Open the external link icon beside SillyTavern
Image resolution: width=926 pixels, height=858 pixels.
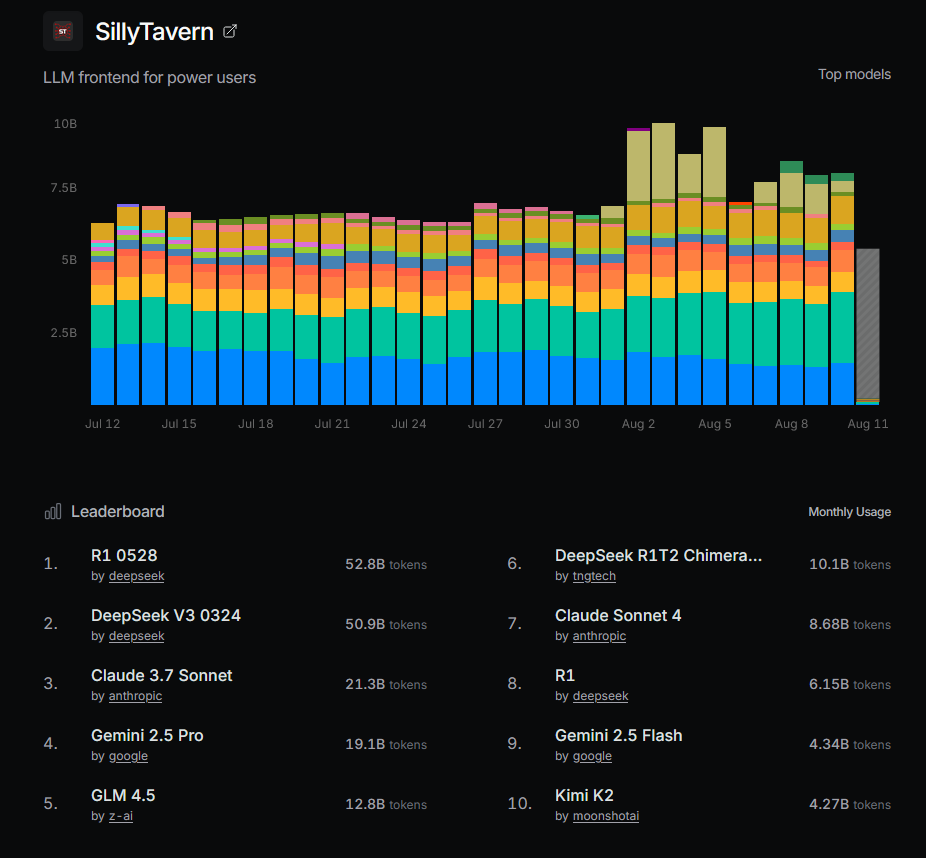(230, 31)
